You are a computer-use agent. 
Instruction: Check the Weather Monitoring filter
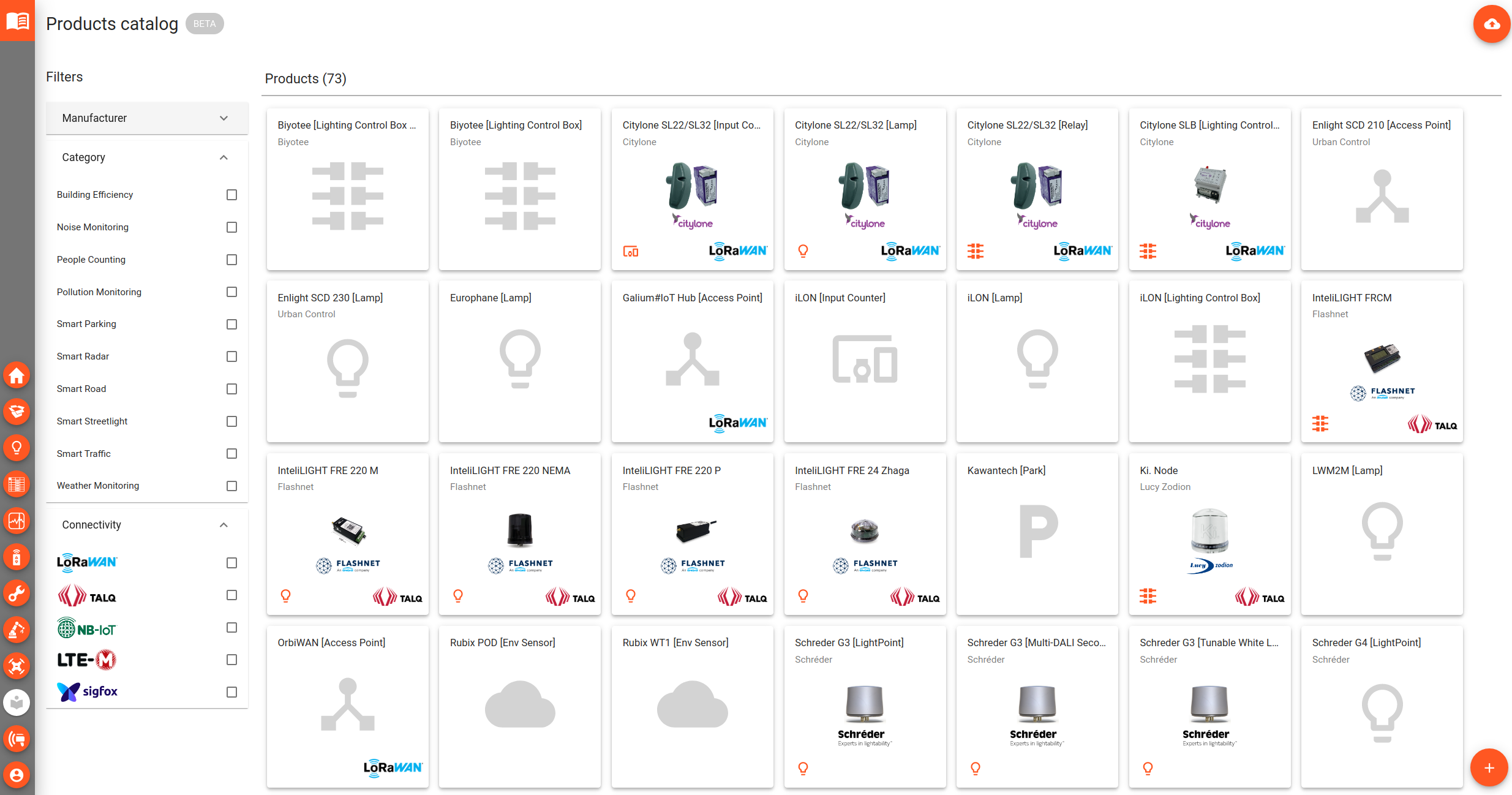click(231, 486)
